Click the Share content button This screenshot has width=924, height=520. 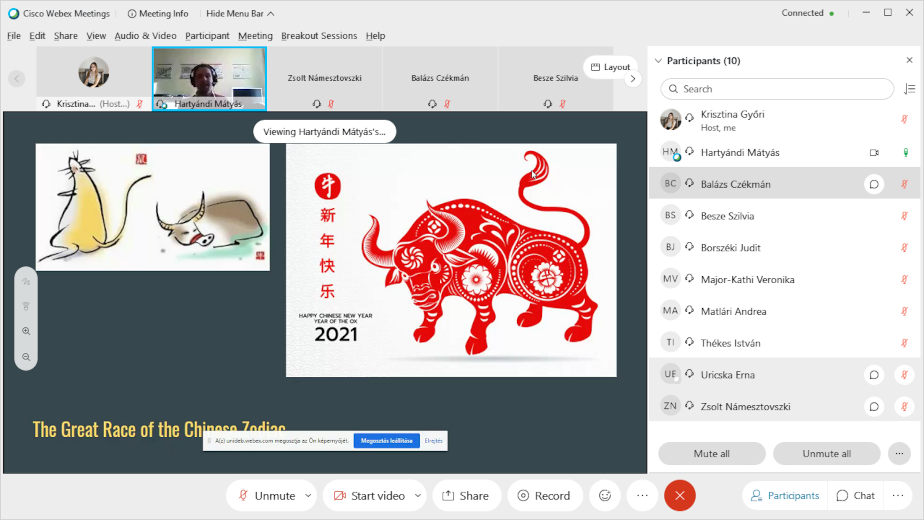(x=466, y=496)
